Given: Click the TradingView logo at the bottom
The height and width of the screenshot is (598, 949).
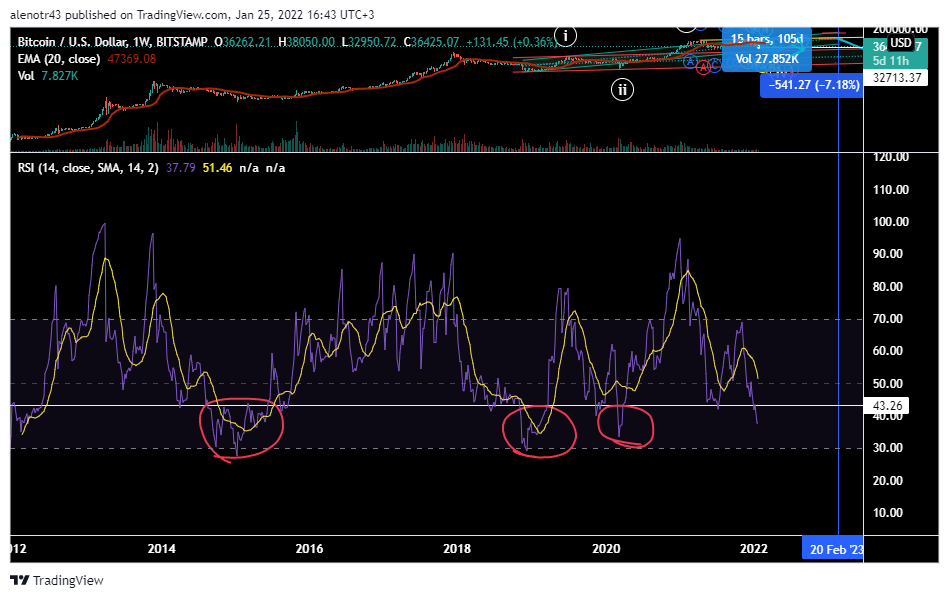Looking at the screenshot, I should pos(57,580).
